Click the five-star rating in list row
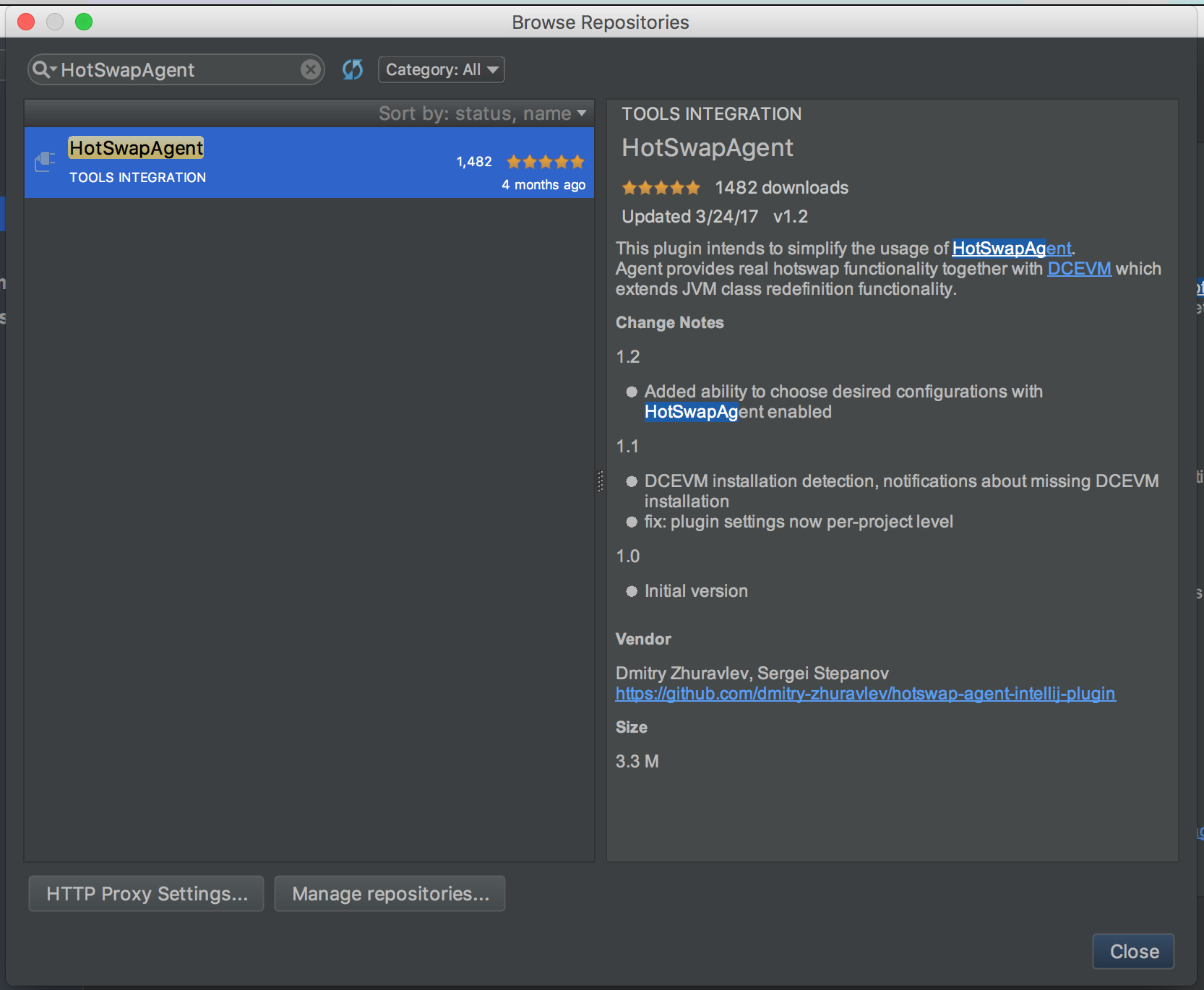This screenshot has width=1204, height=990. (545, 162)
